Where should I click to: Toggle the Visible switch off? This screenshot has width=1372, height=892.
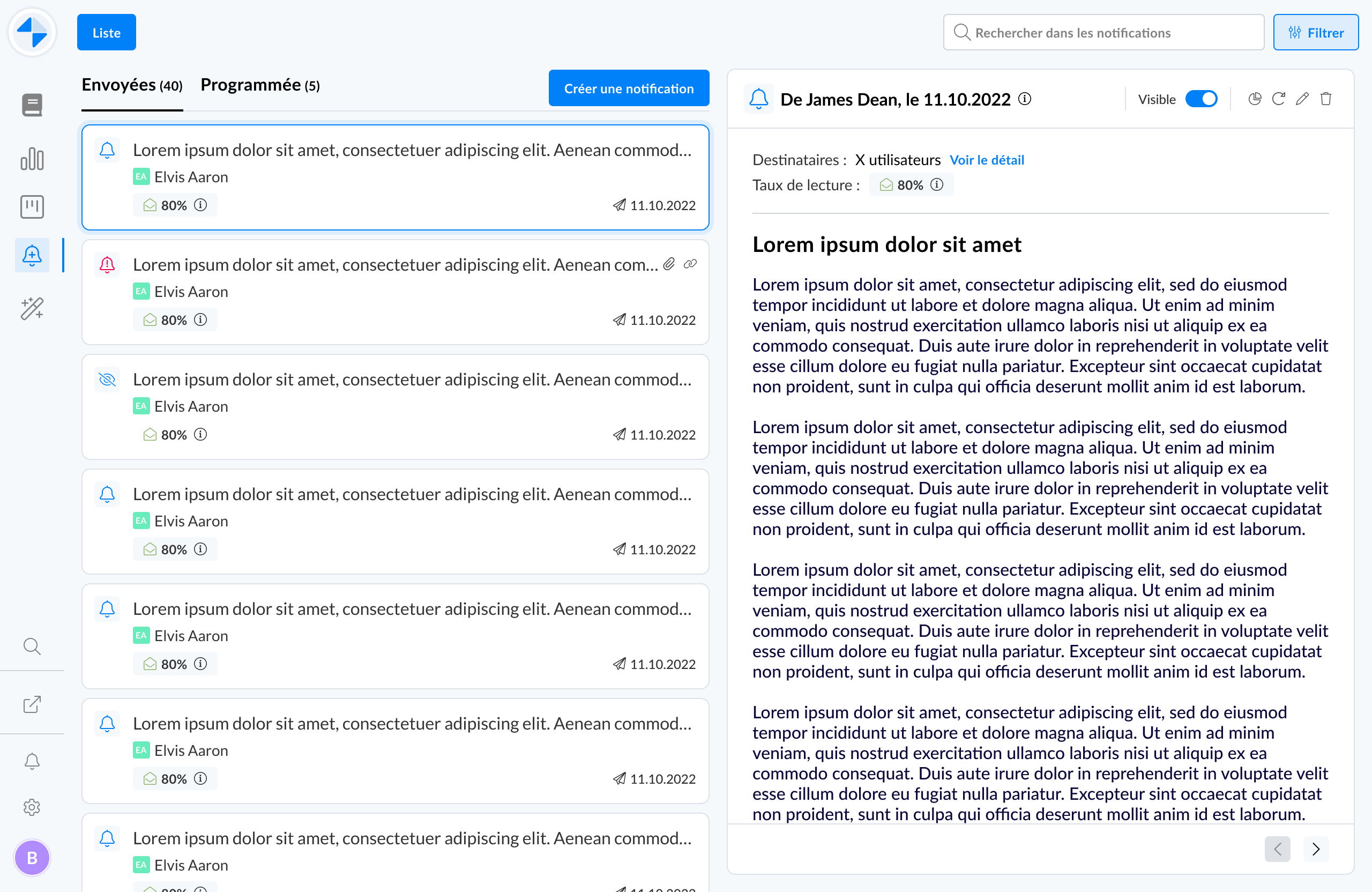tap(1202, 99)
